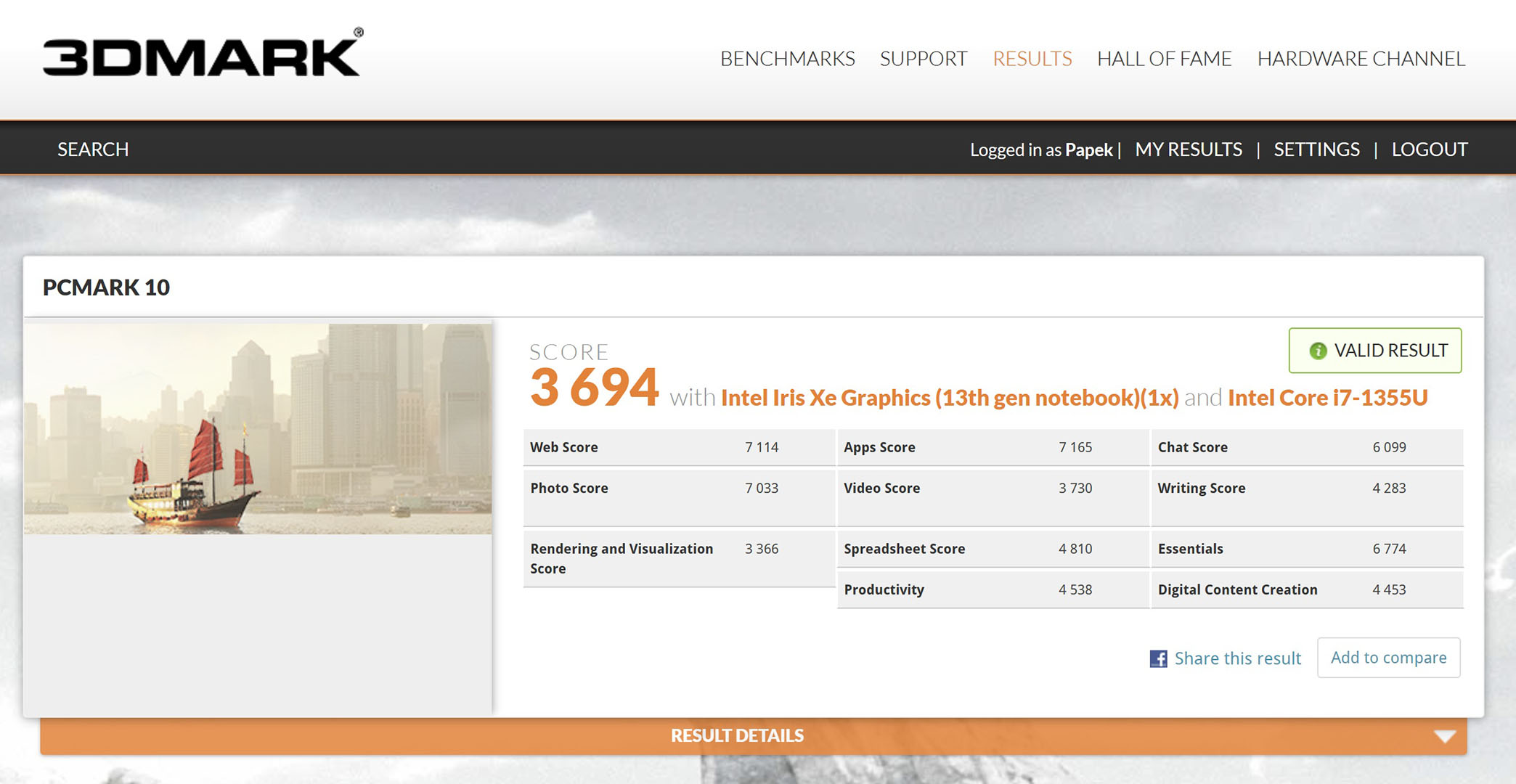Select Rendering and Visualization Score label

622,558
